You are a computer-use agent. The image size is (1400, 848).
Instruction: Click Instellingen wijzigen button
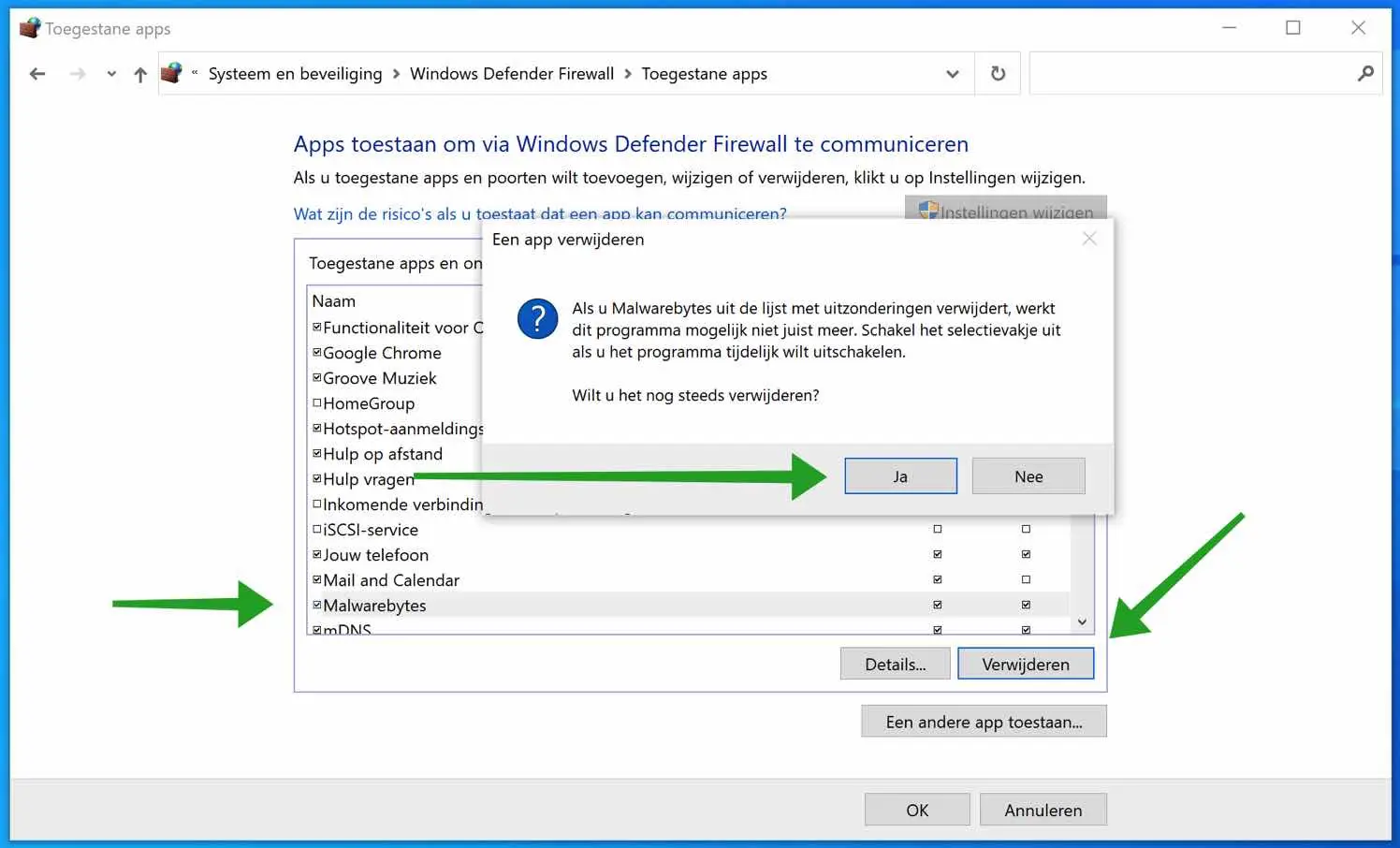coord(1006,208)
